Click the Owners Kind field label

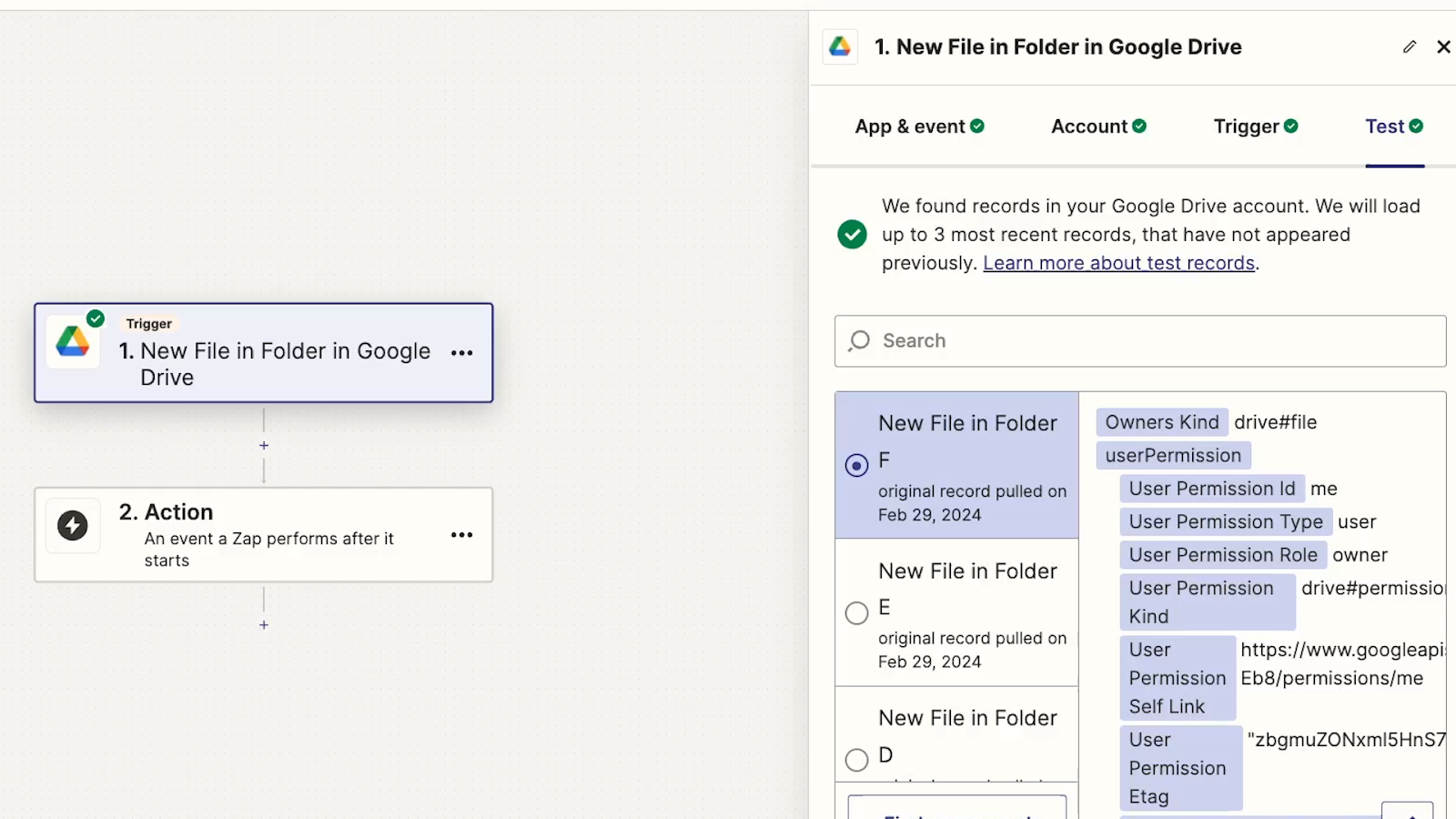tap(1162, 422)
